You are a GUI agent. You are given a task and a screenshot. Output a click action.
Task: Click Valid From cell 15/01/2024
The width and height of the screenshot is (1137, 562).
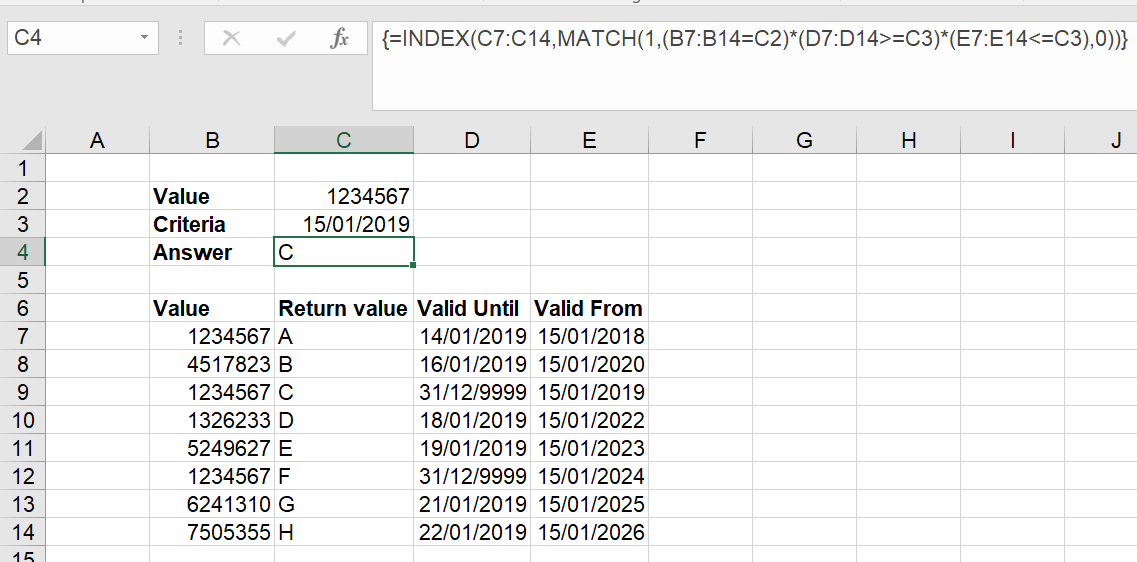(589, 476)
